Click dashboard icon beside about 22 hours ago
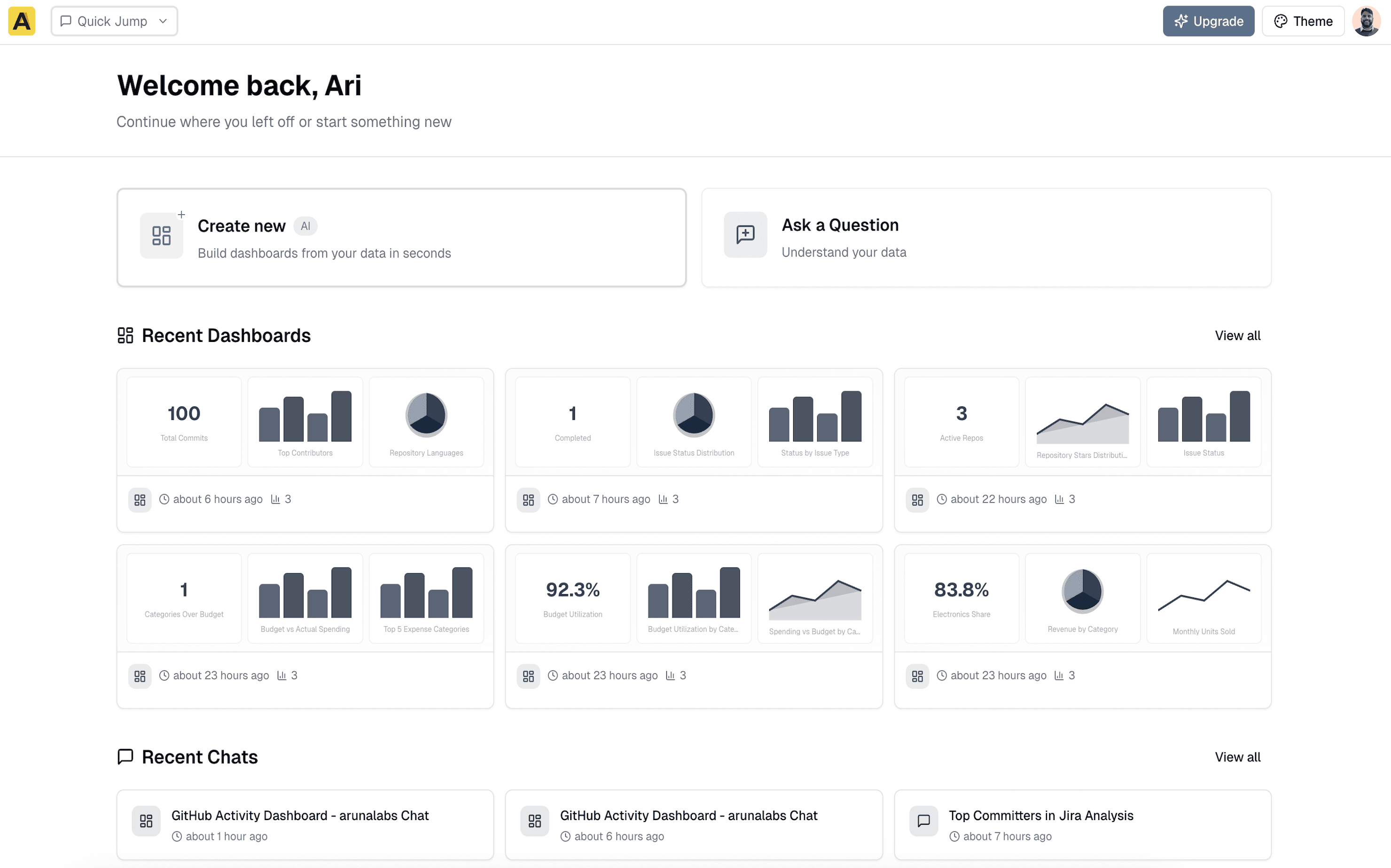 pos(917,499)
